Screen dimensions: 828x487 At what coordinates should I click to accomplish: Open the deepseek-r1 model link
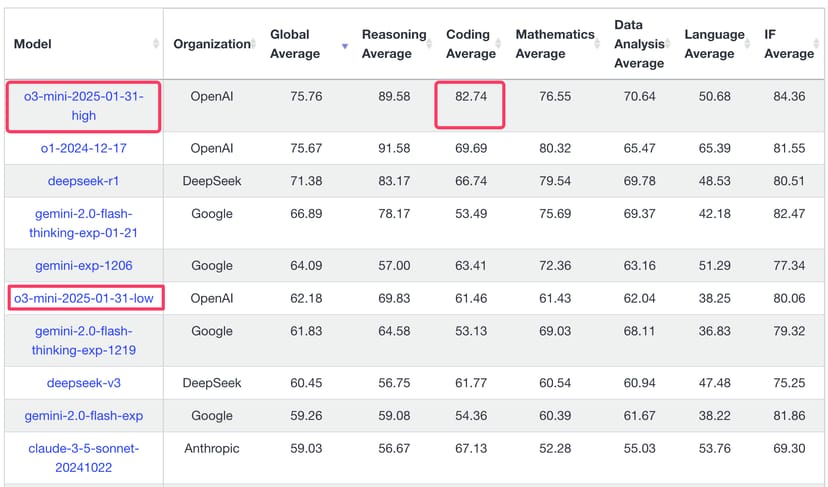click(x=83, y=181)
